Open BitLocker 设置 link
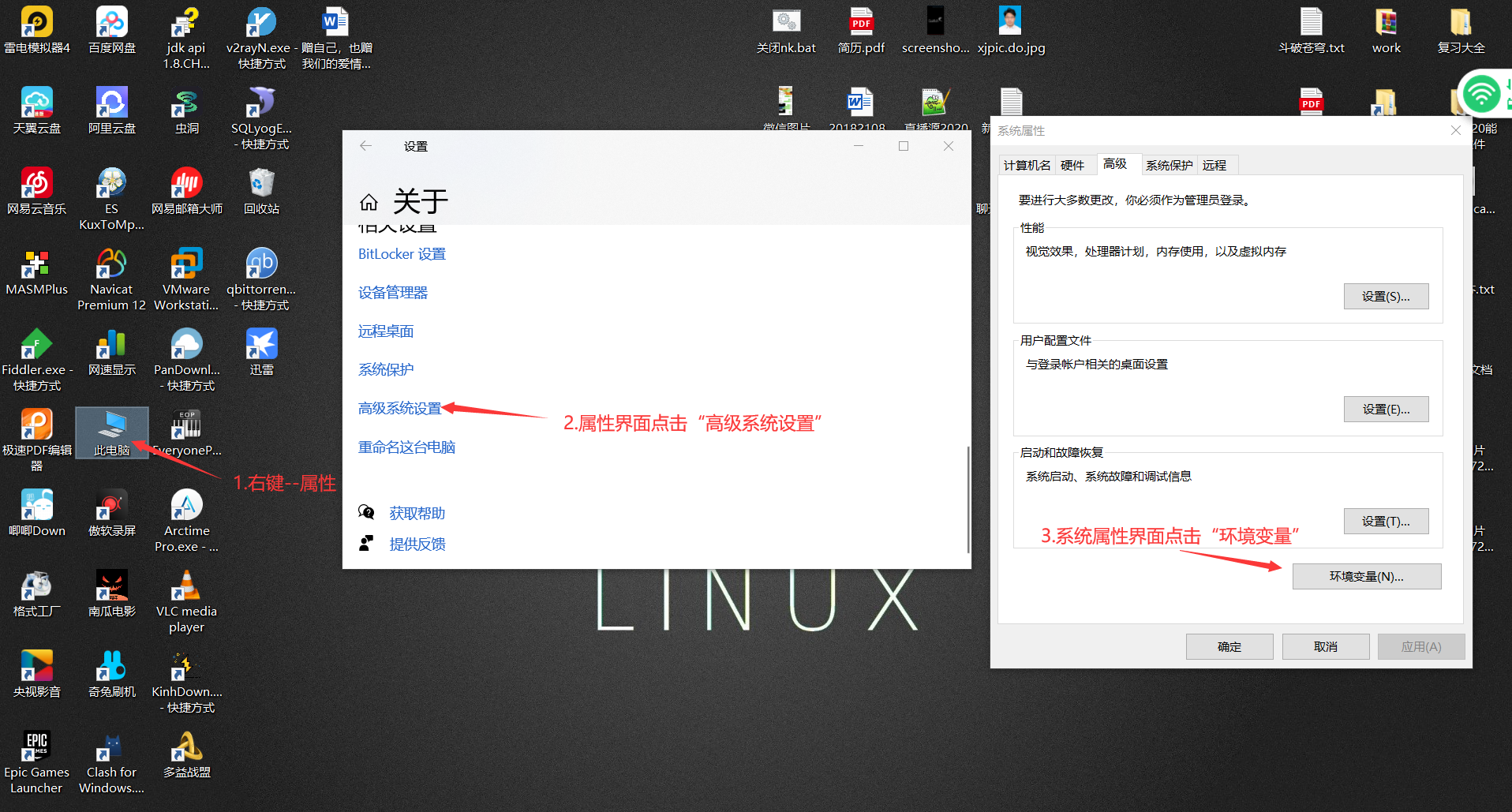The image size is (1512, 812). [x=402, y=254]
